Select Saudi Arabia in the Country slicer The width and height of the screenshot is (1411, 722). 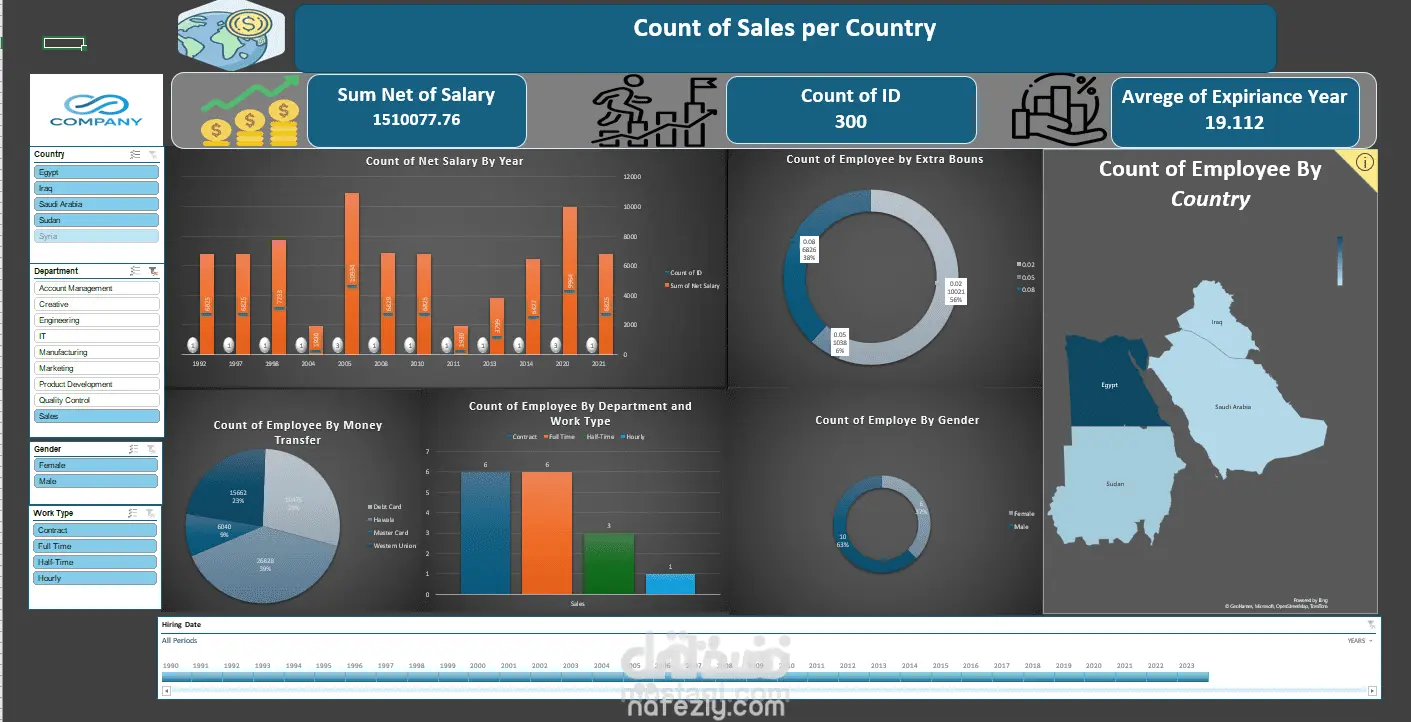pos(96,204)
